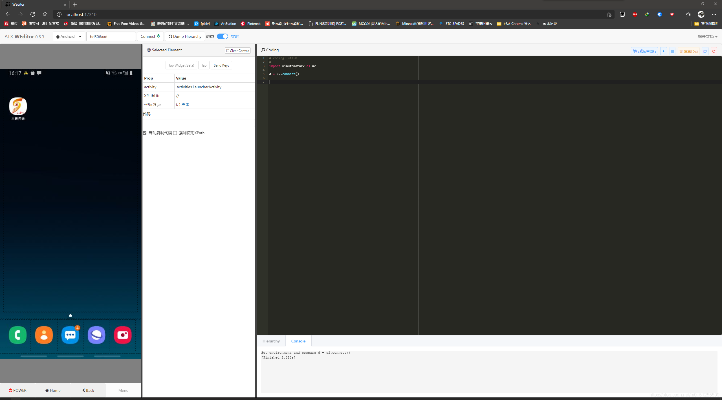The width and height of the screenshot is (722, 400).
Task: Expand the app drawer arrow above the dock
Action: [70, 315]
